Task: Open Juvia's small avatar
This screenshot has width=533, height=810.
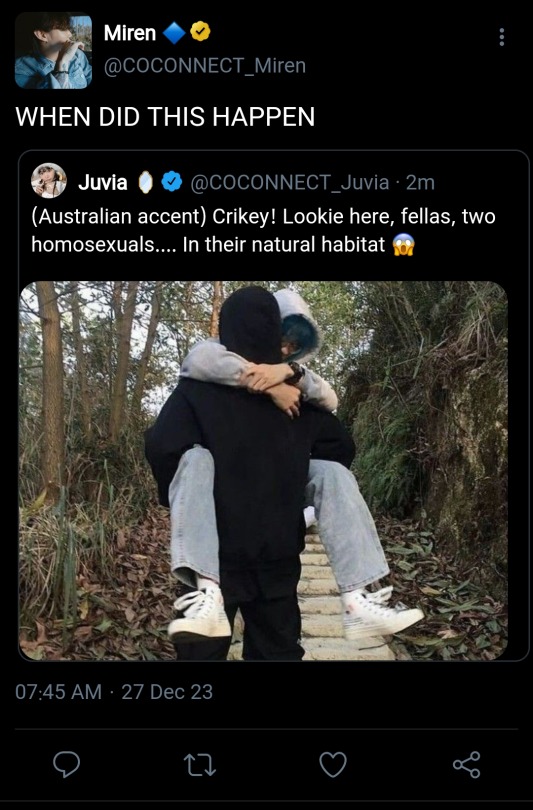Action: 49,181
